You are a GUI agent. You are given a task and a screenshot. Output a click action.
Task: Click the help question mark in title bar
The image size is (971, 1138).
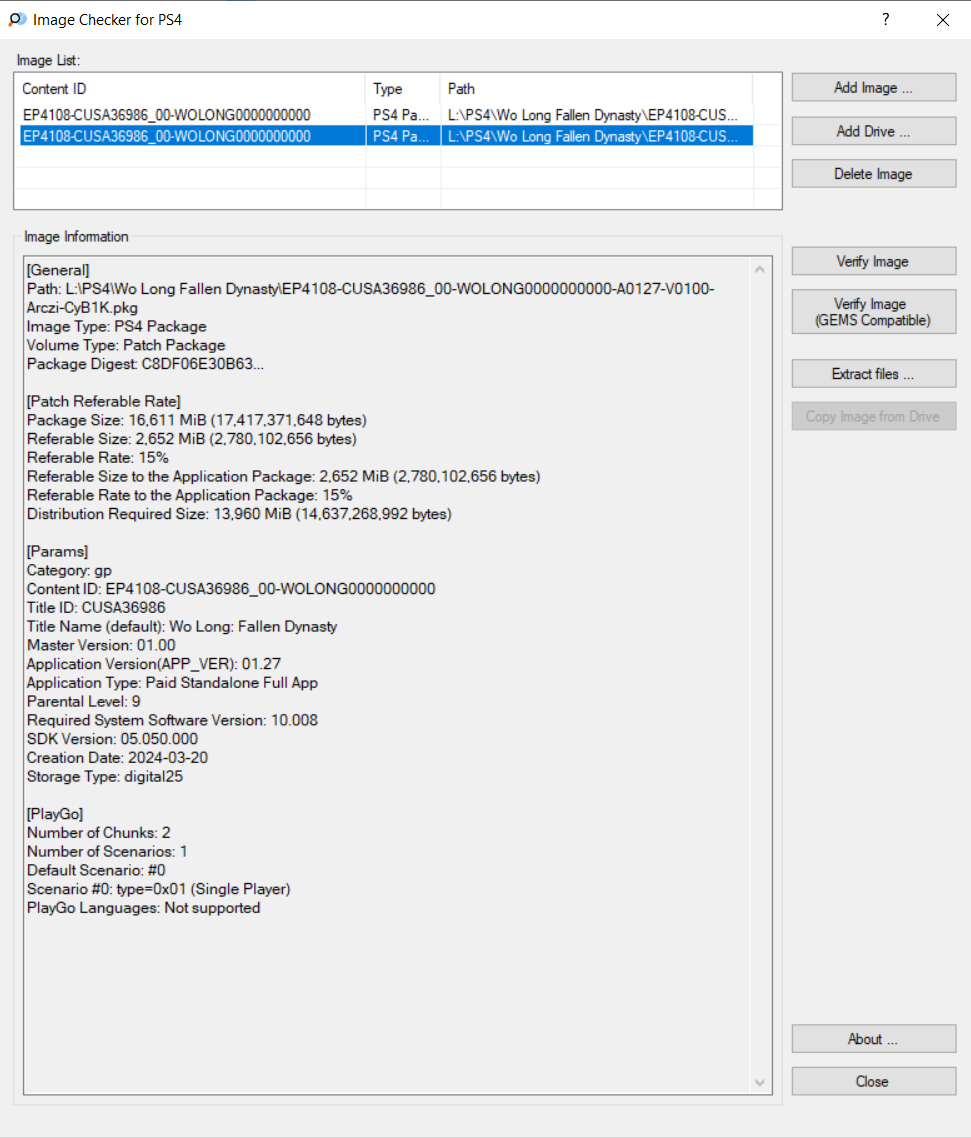pos(885,20)
